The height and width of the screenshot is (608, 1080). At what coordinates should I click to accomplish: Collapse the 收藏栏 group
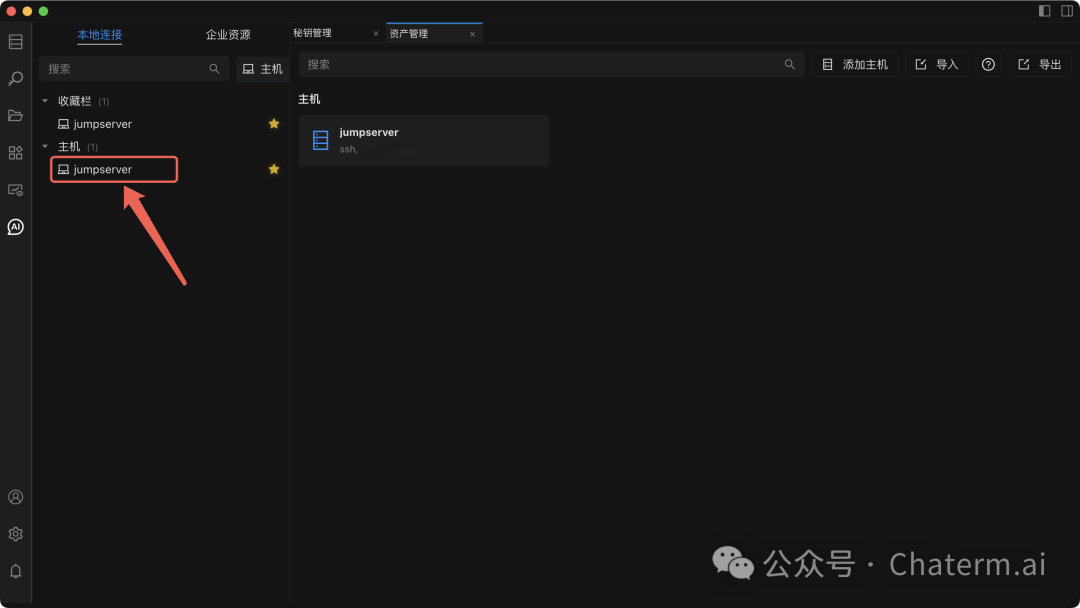click(45, 101)
